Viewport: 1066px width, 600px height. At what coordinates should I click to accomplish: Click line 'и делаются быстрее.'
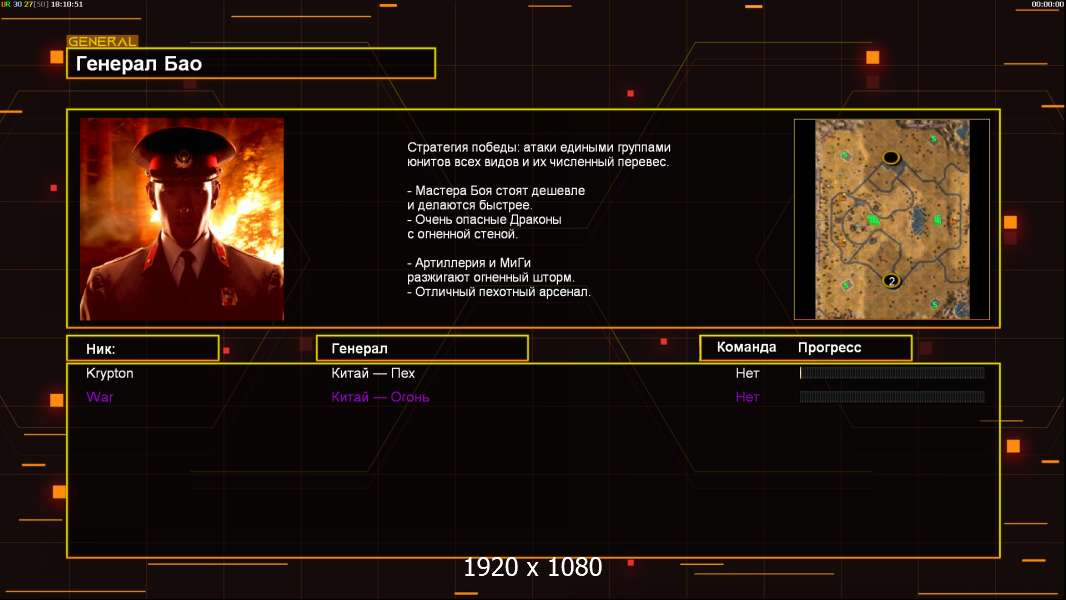click(x=470, y=205)
